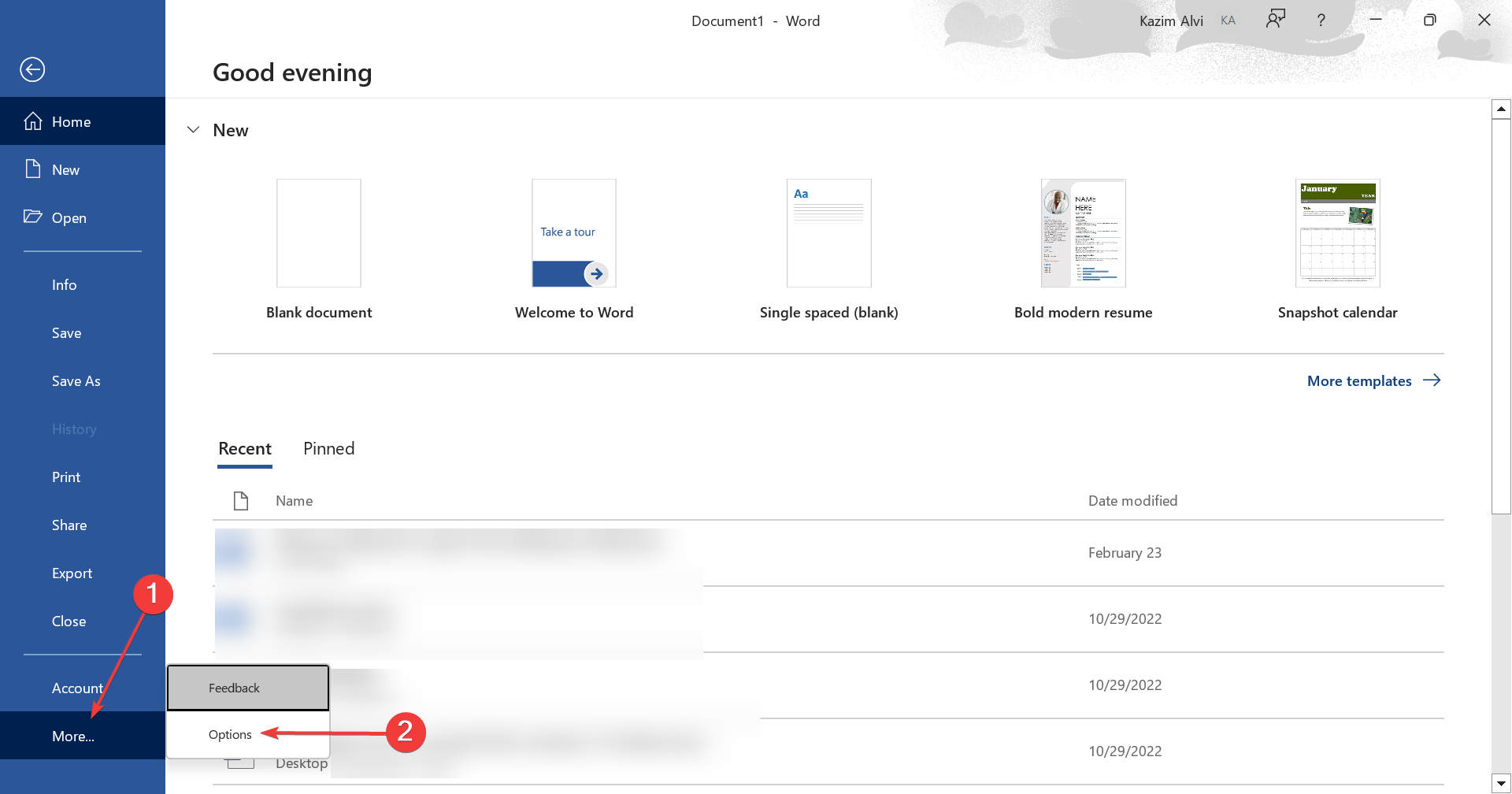
Task: Go to the Info page
Action: [83, 284]
